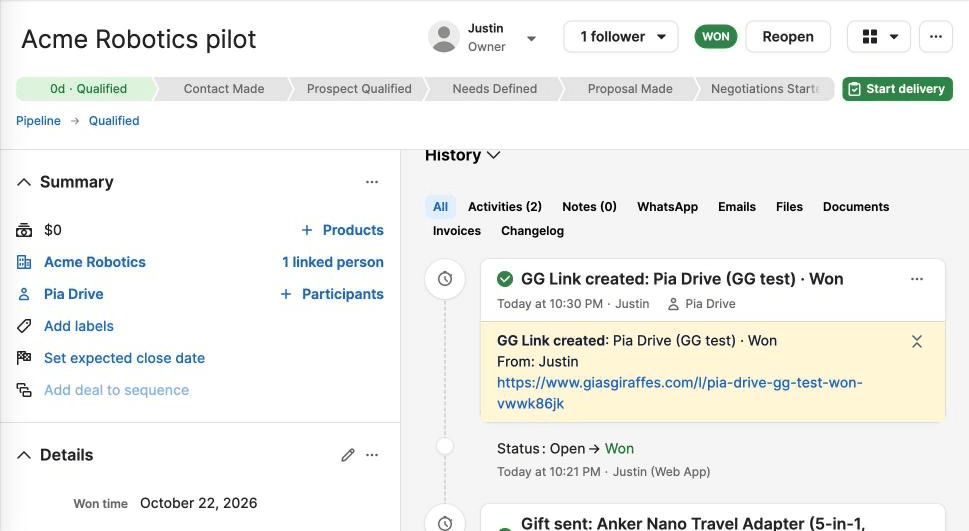Open the grid layout view dropdown
This screenshot has width=969, height=531.
[879, 37]
